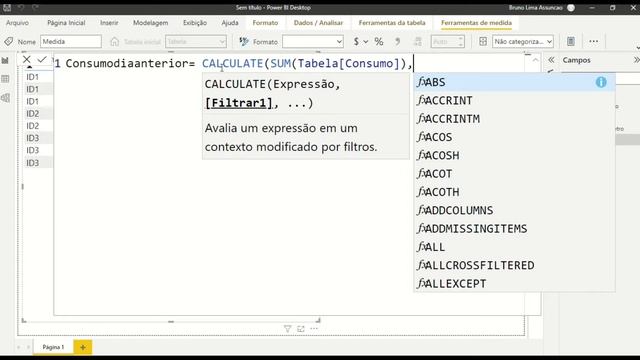The image size is (640, 360).
Task: Commit the formula with the checkmark icon
Action: 42,60
